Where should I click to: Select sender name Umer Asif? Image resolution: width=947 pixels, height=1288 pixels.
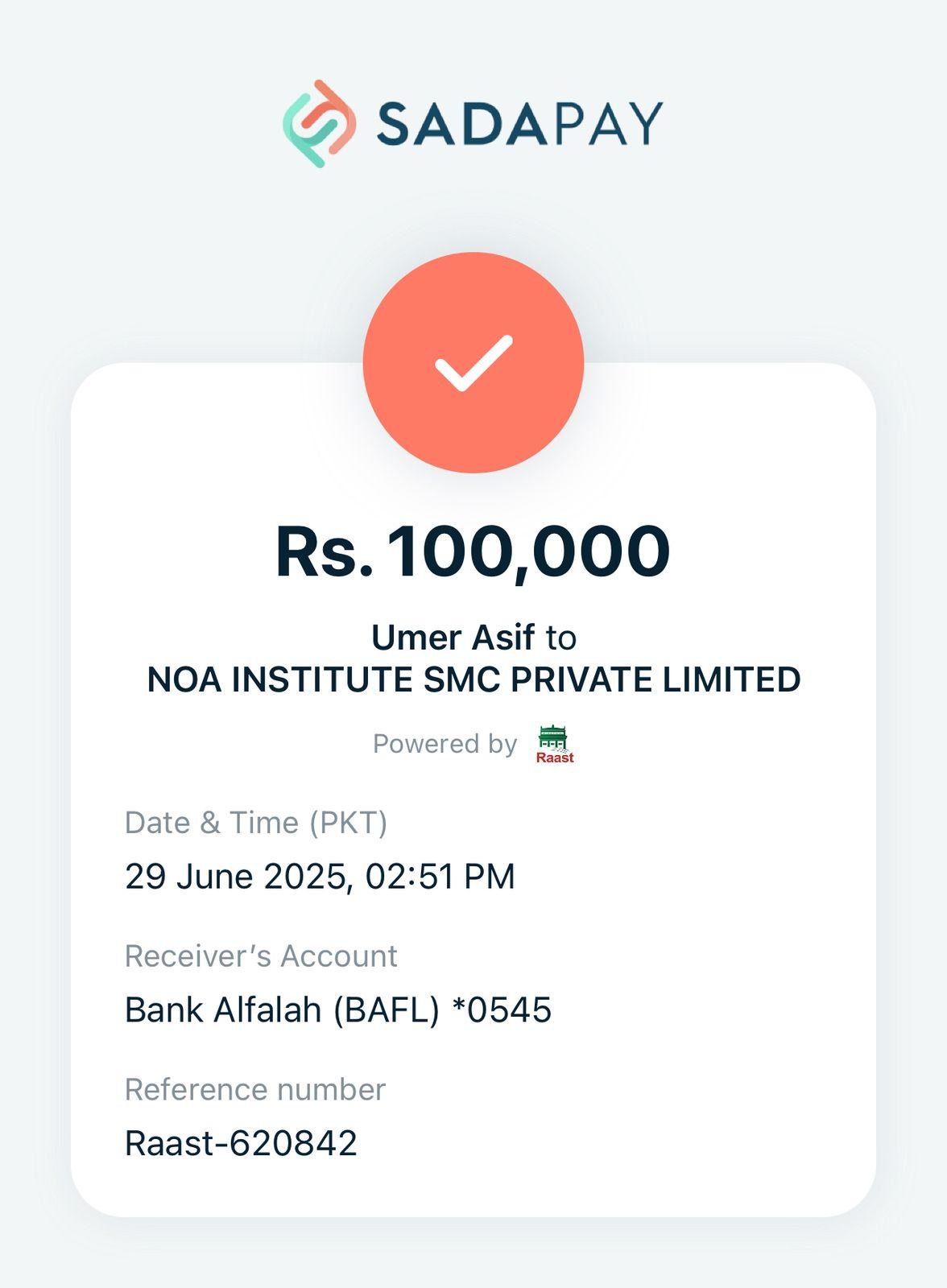point(453,638)
